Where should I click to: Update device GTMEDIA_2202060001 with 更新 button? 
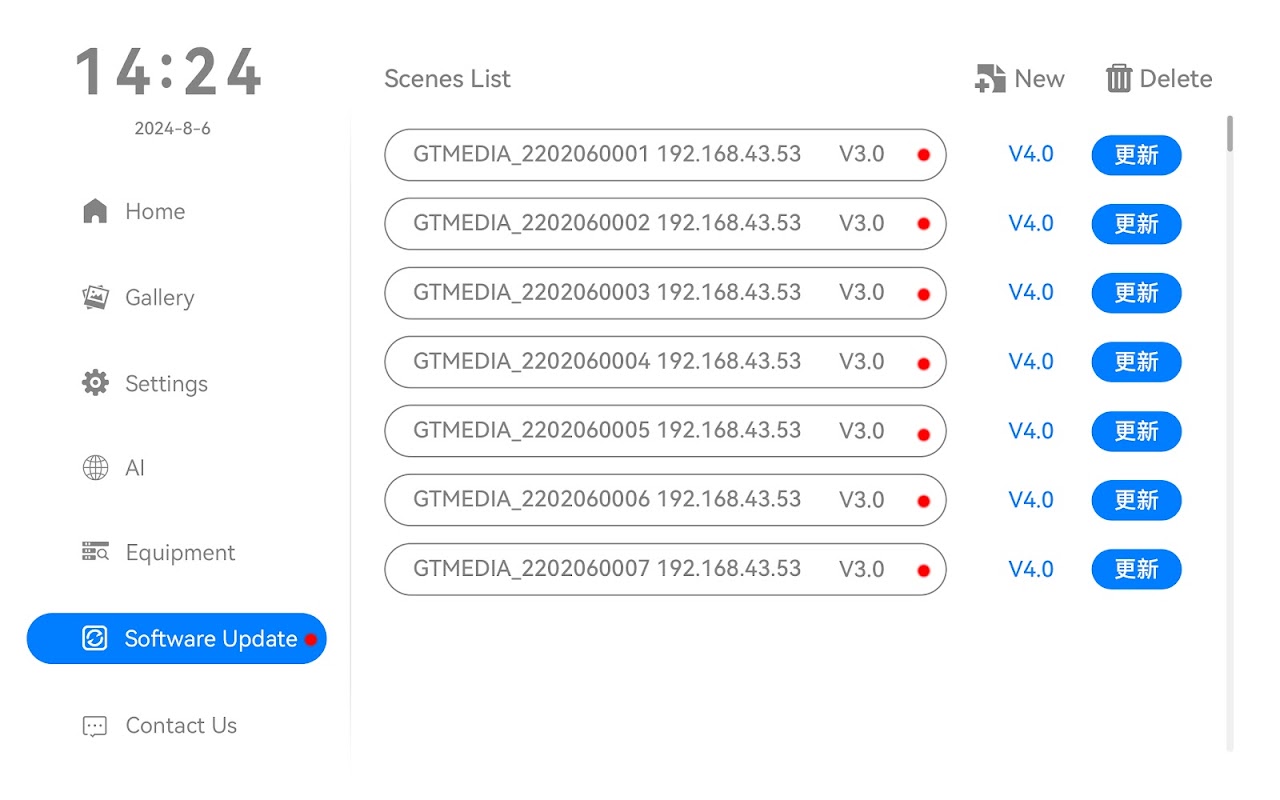pos(1136,155)
